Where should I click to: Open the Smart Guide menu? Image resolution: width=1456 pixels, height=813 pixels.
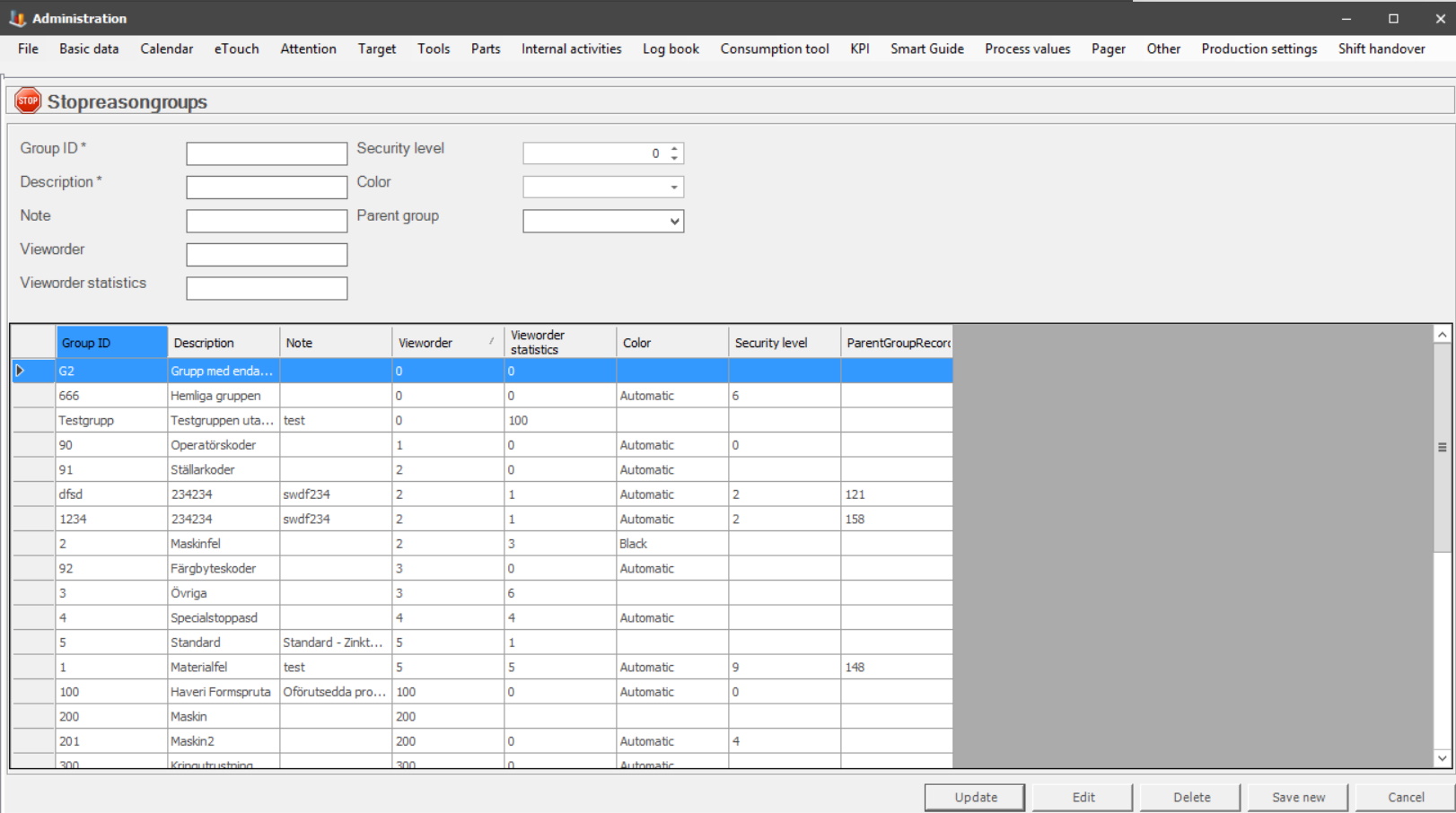click(x=926, y=48)
